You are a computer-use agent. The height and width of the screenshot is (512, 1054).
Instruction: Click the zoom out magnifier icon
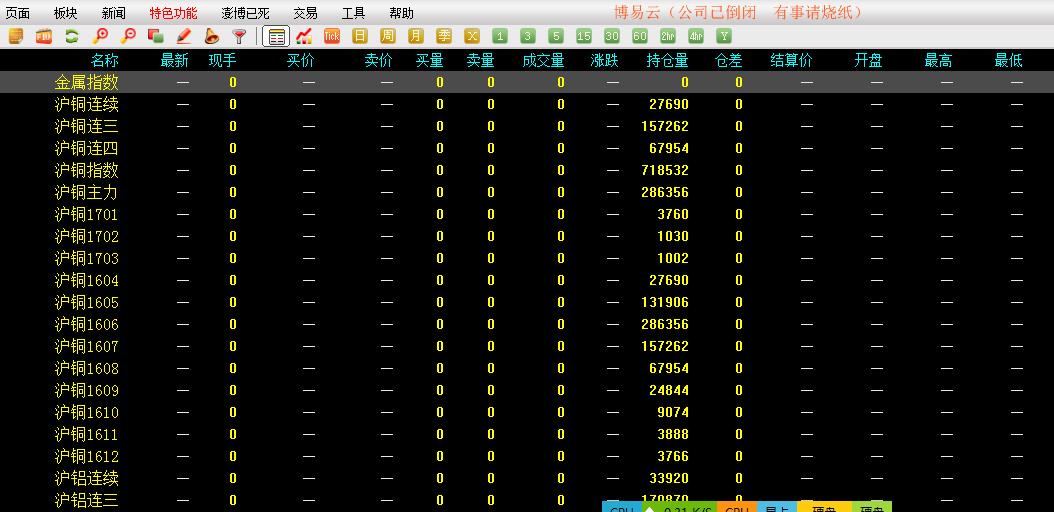pyautogui.click(x=128, y=37)
